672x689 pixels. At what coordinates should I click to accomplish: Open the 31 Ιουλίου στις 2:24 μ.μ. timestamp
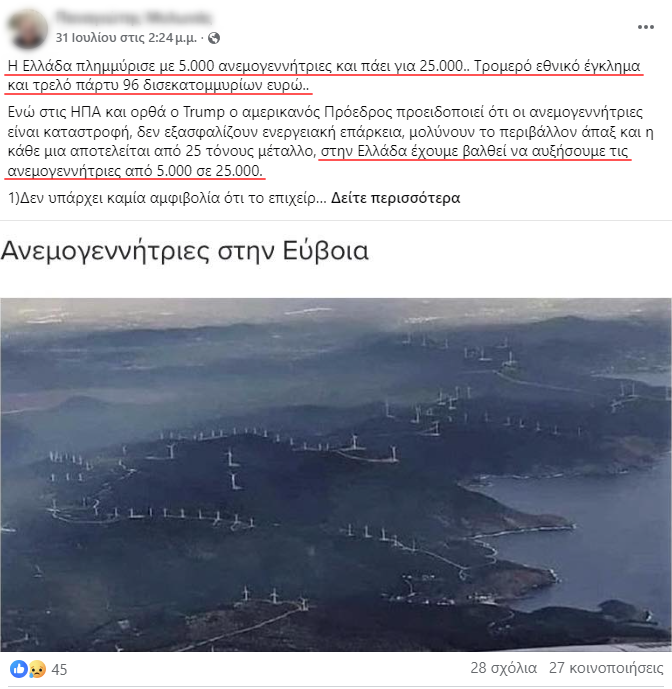coord(126,38)
